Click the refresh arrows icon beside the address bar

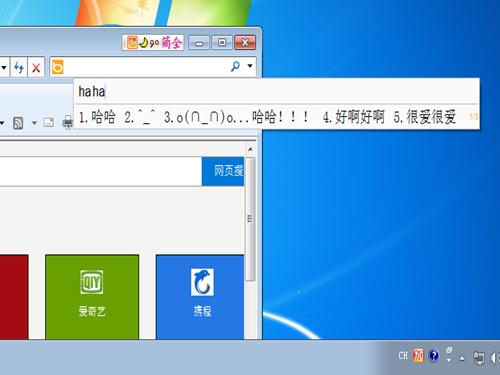click(x=19, y=68)
